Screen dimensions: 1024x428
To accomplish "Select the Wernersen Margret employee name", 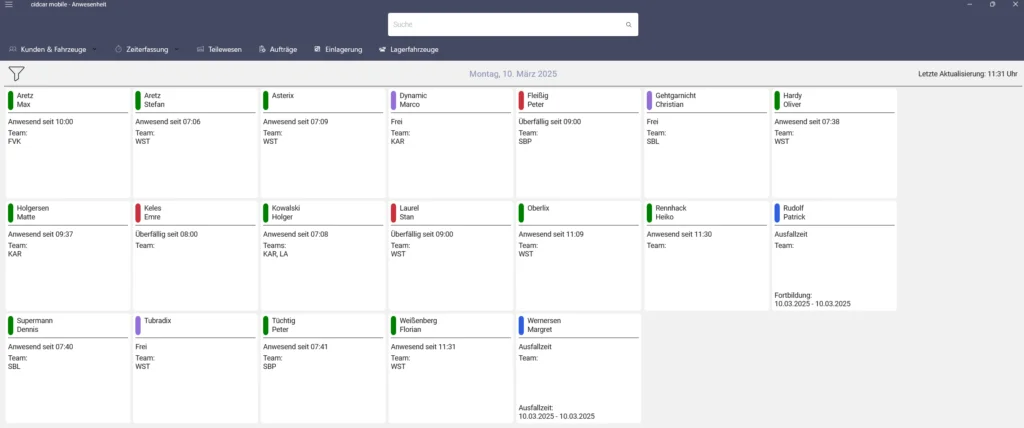I will [x=544, y=325].
